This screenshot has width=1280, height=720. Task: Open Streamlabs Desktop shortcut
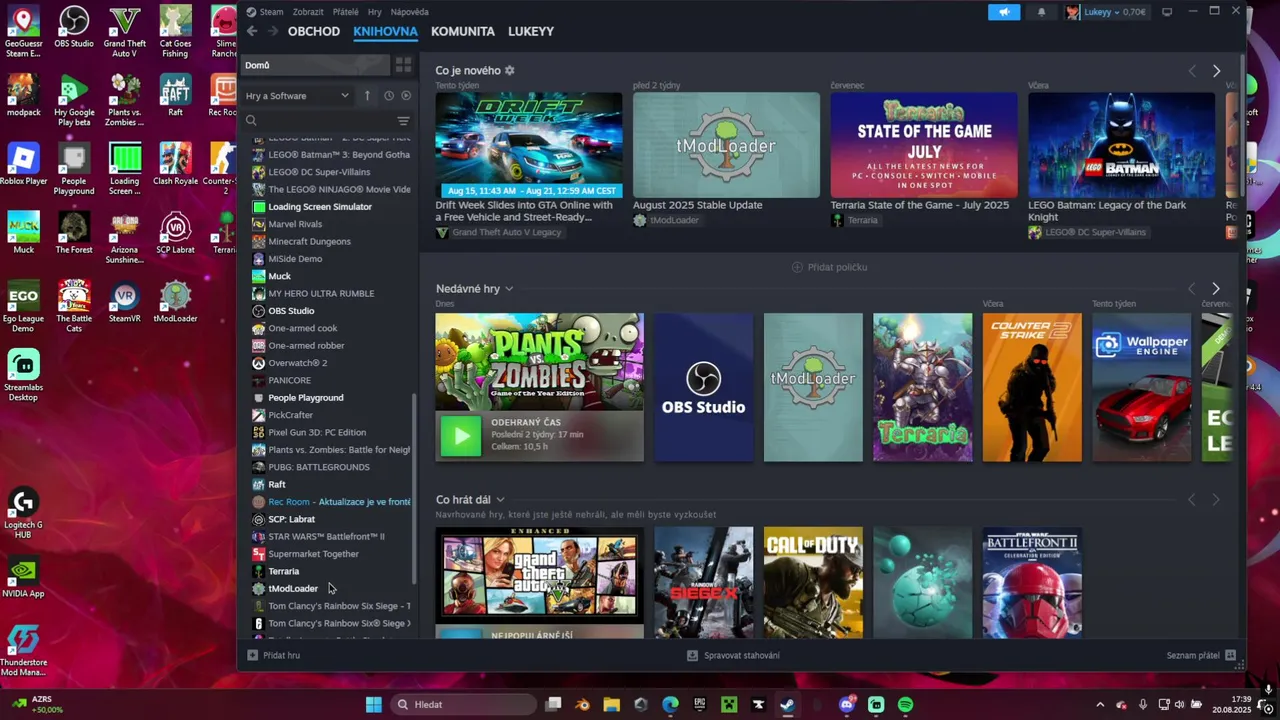click(x=23, y=375)
